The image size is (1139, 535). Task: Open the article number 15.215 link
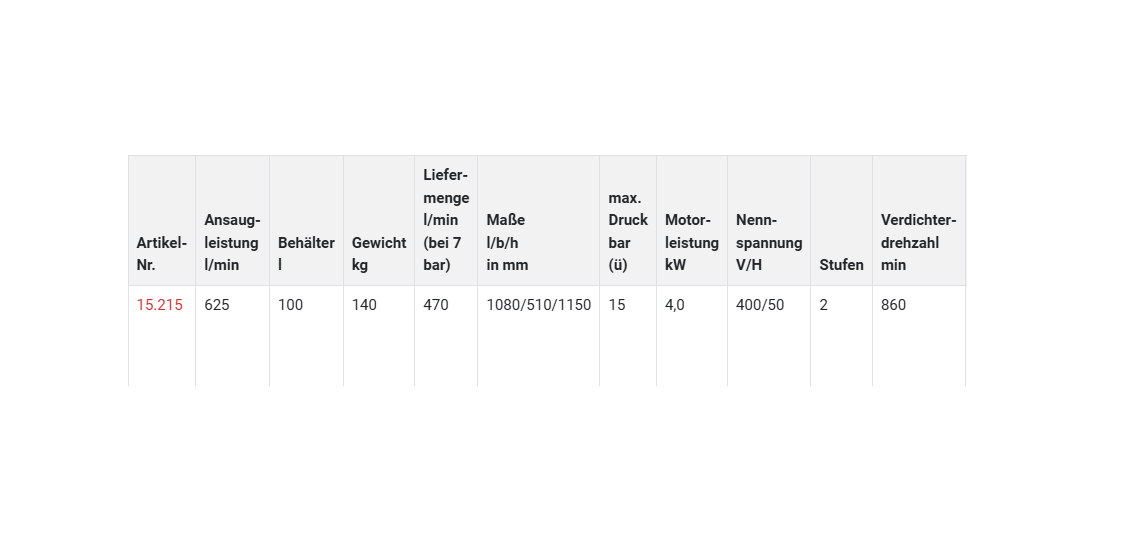160,305
